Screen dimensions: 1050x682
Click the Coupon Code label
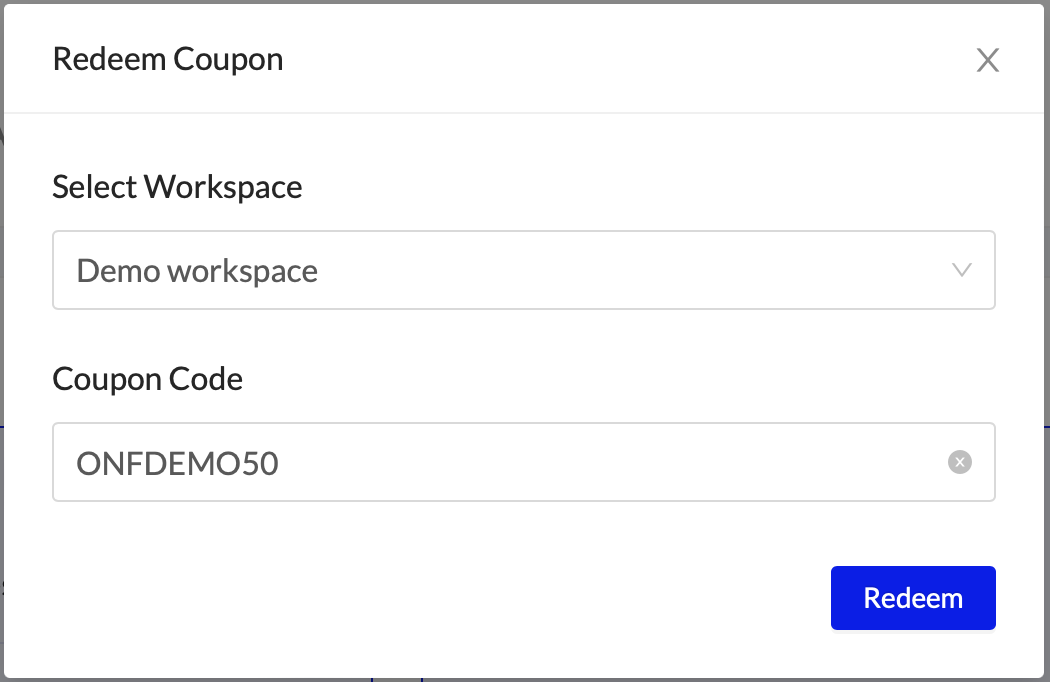[x=147, y=379]
